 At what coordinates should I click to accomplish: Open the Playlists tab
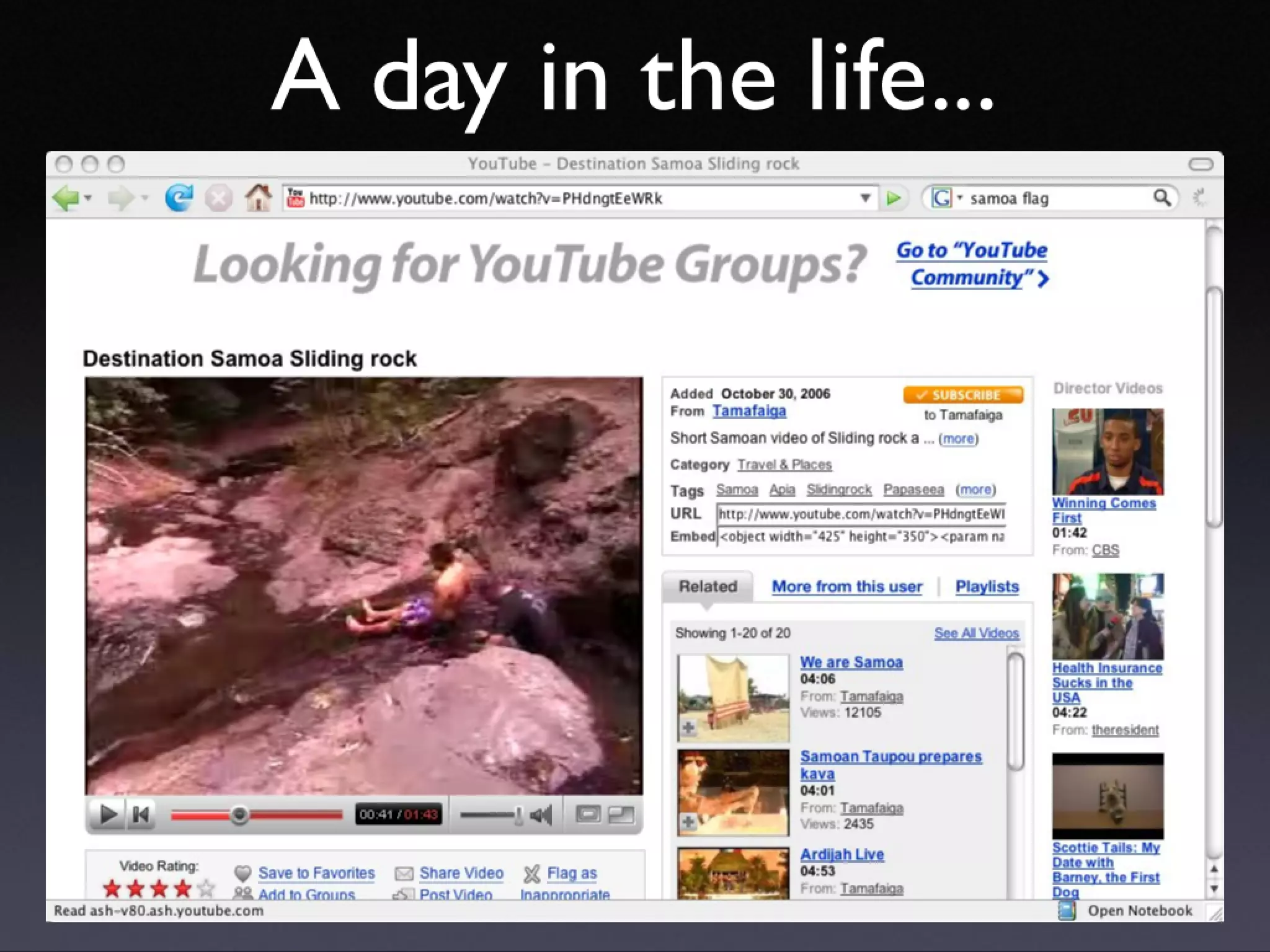point(987,586)
